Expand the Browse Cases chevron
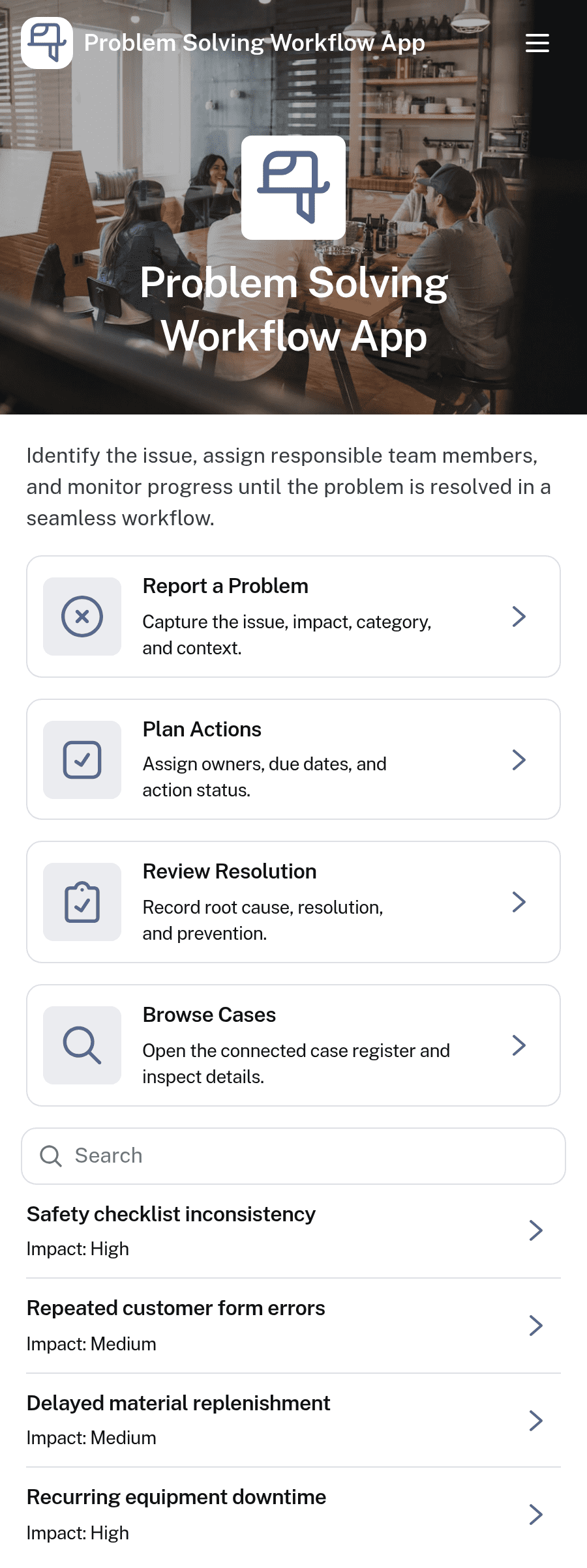 pyautogui.click(x=519, y=1045)
